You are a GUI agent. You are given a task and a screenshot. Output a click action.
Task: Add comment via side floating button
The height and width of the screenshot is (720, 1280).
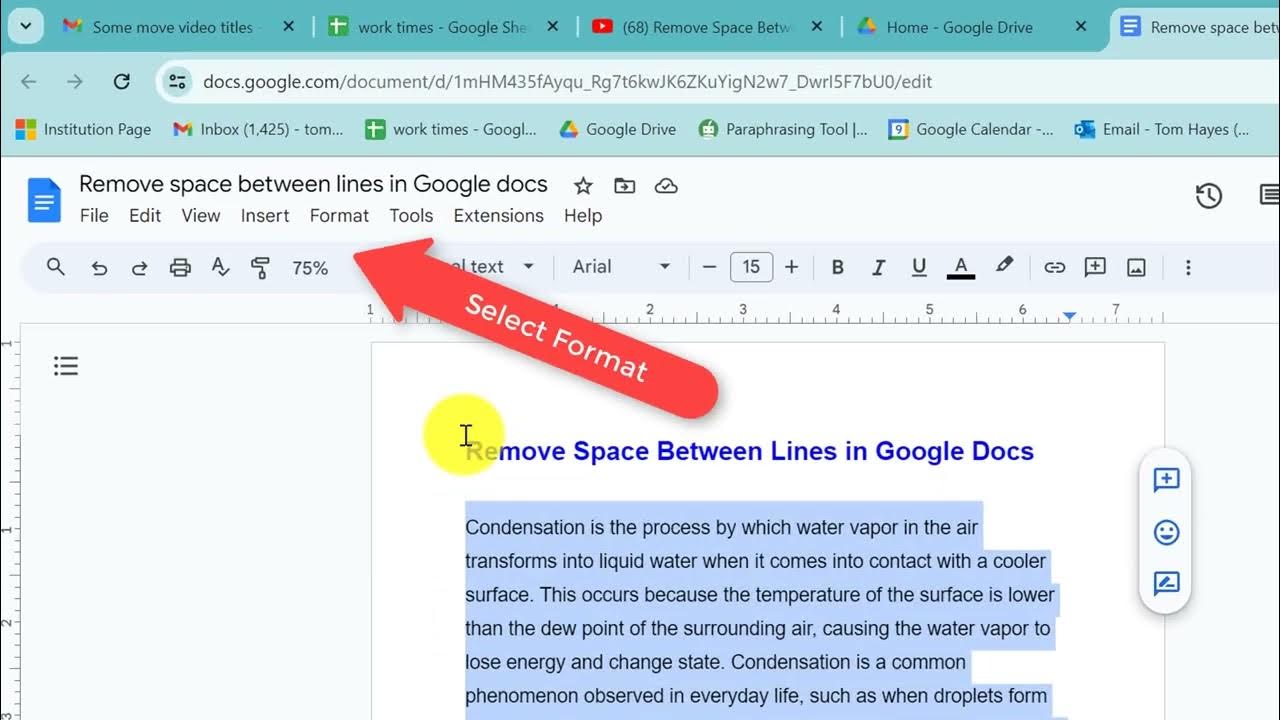coord(1166,480)
